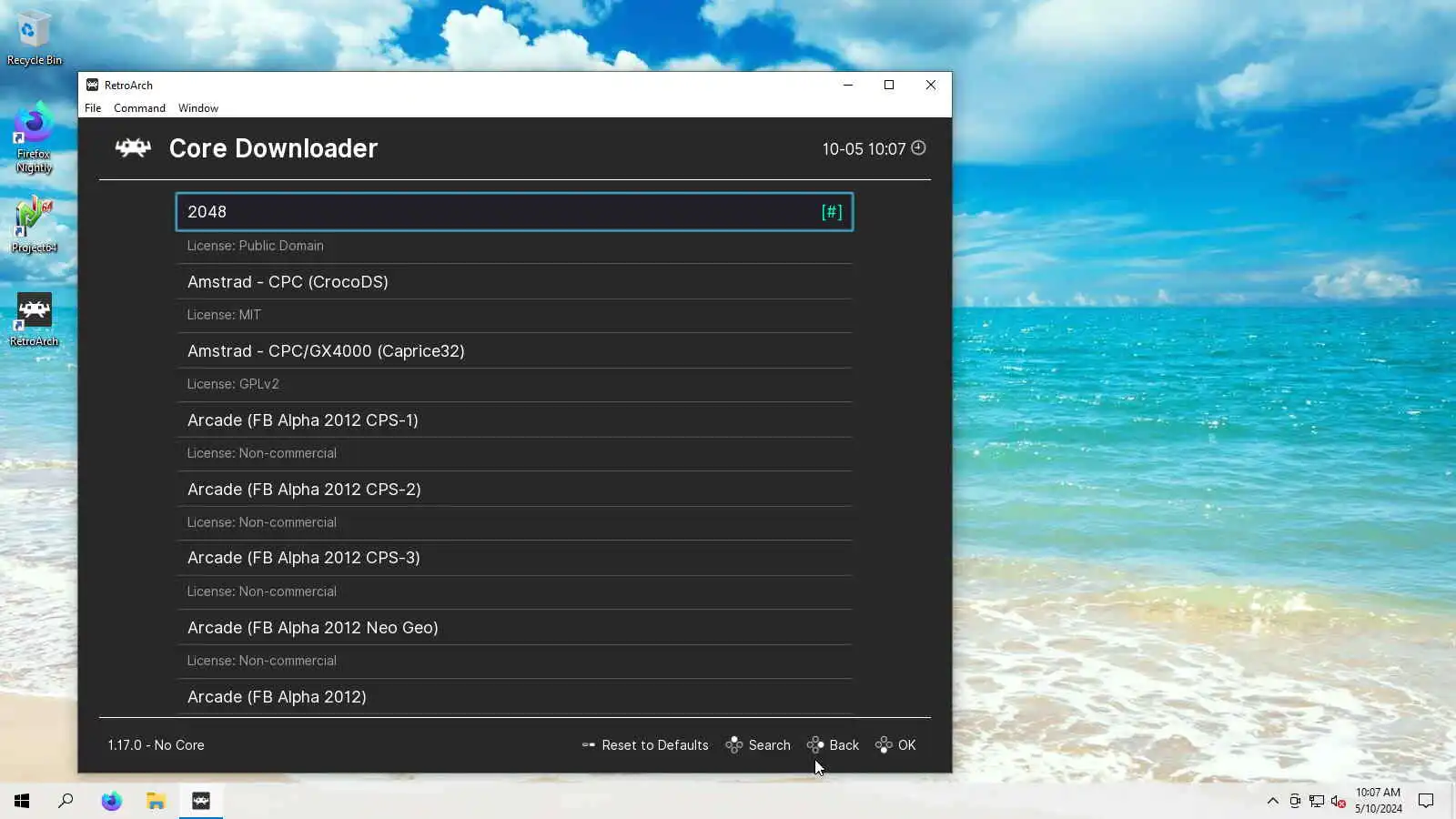Select Arcade (FB Alpha 2012 CPS-3) core
The width and height of the screenshot is (1456, 819).
pyautogui.click(x=514, y=558)
